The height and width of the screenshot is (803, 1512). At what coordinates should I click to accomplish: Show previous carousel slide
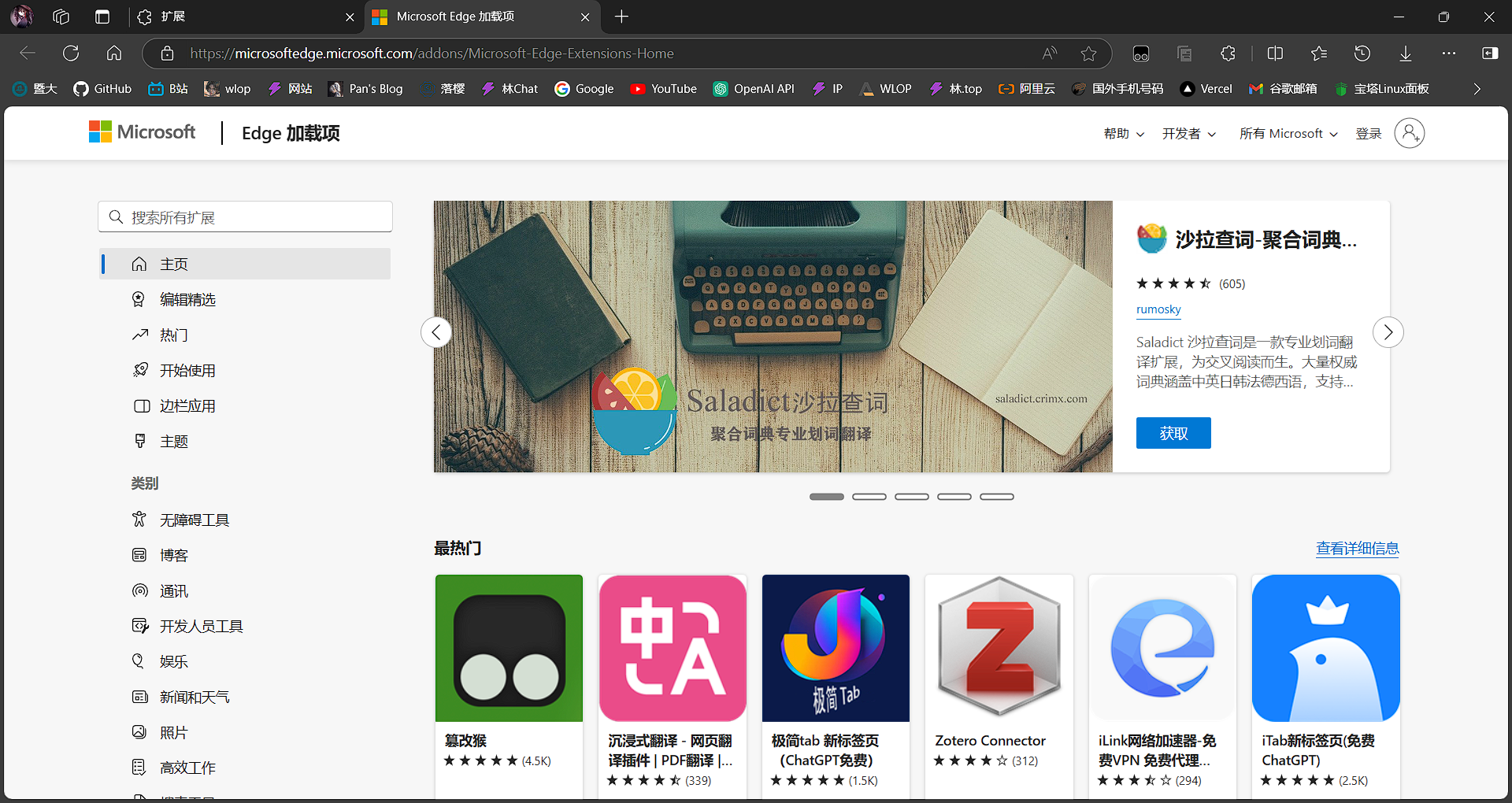436,332
